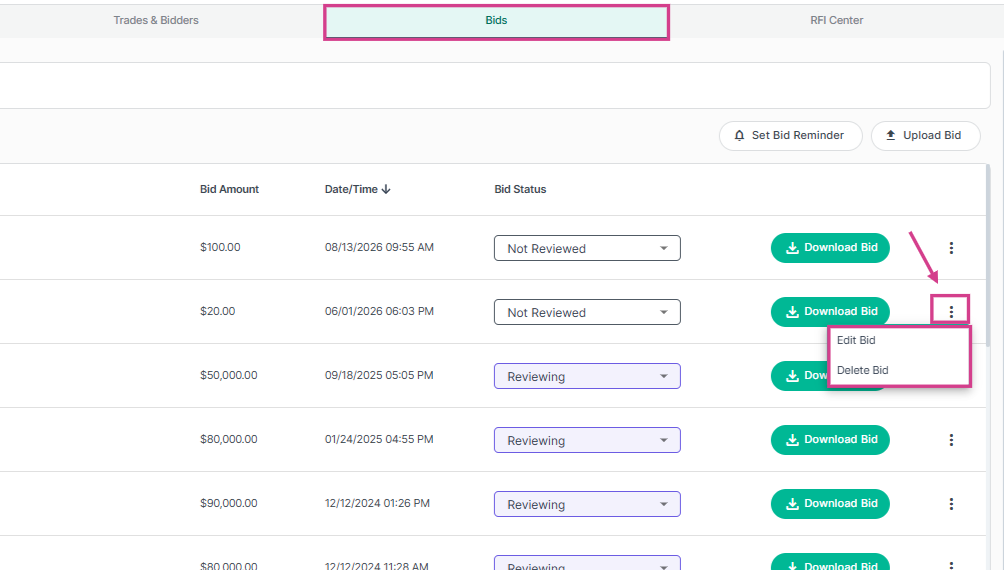The height and width of the screenshot is (570, 1004).
Task: Open Bid Status dropdown for the $100.00 bid
Action: pos(587,248)
